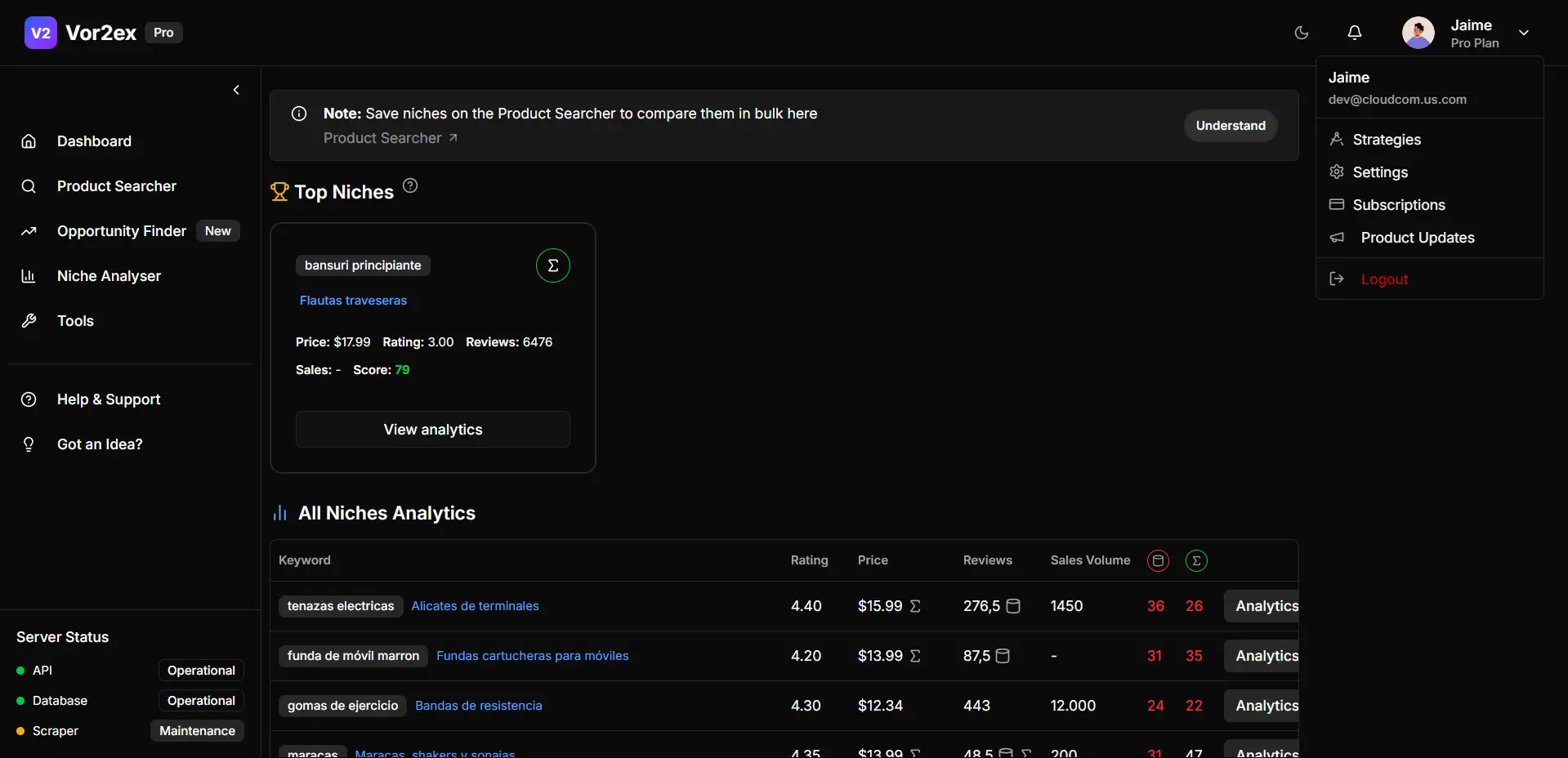Collapse the sidebar with the left chevron
Viewport: 1568px width, 758px height.
(x=236, y=90)
